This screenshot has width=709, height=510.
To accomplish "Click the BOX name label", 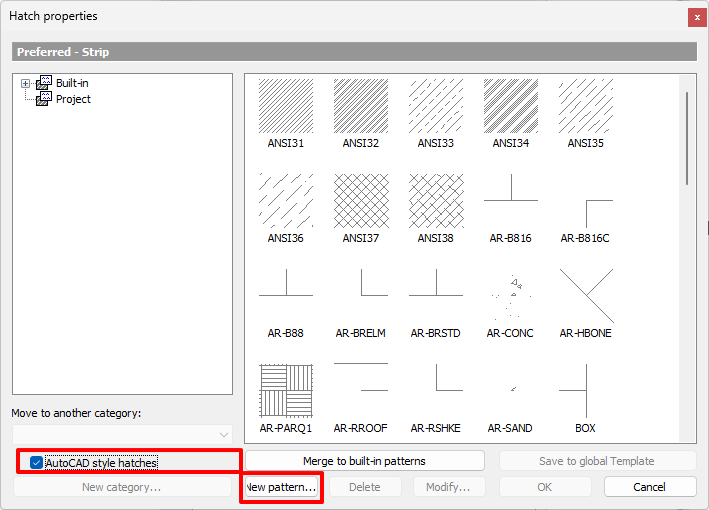I will [586, 428].
